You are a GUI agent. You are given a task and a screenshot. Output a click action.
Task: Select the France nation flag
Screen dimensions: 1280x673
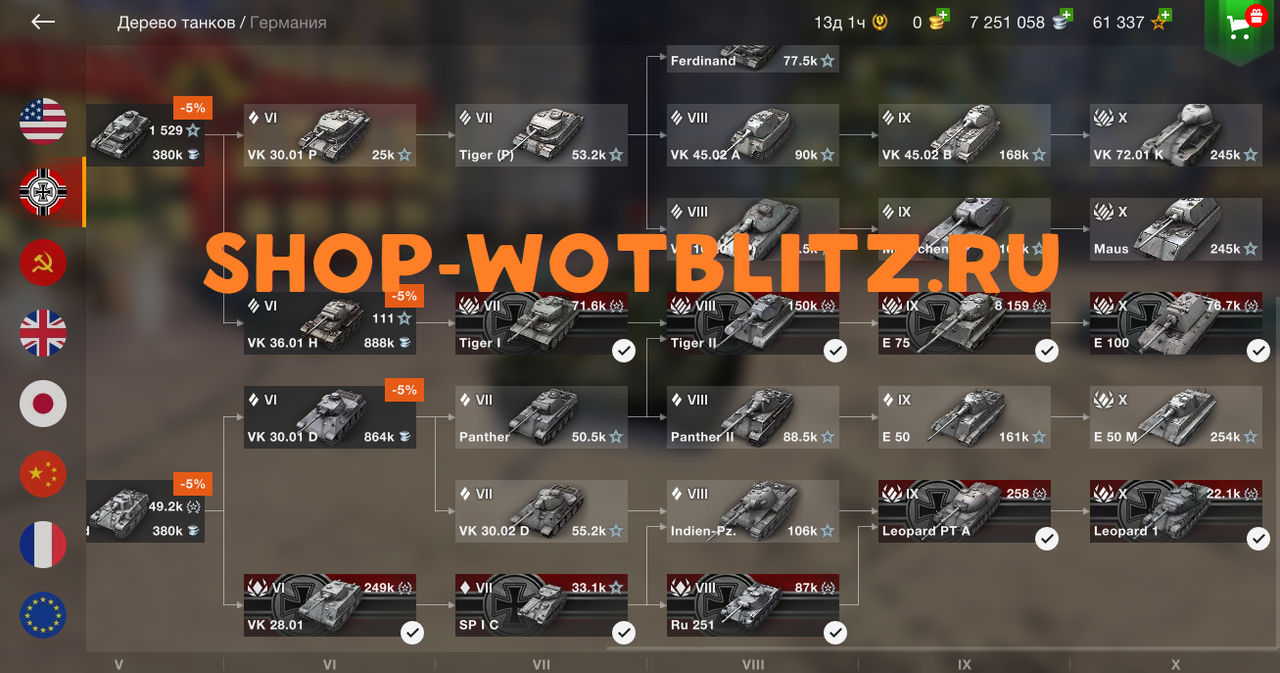point(43,545)
